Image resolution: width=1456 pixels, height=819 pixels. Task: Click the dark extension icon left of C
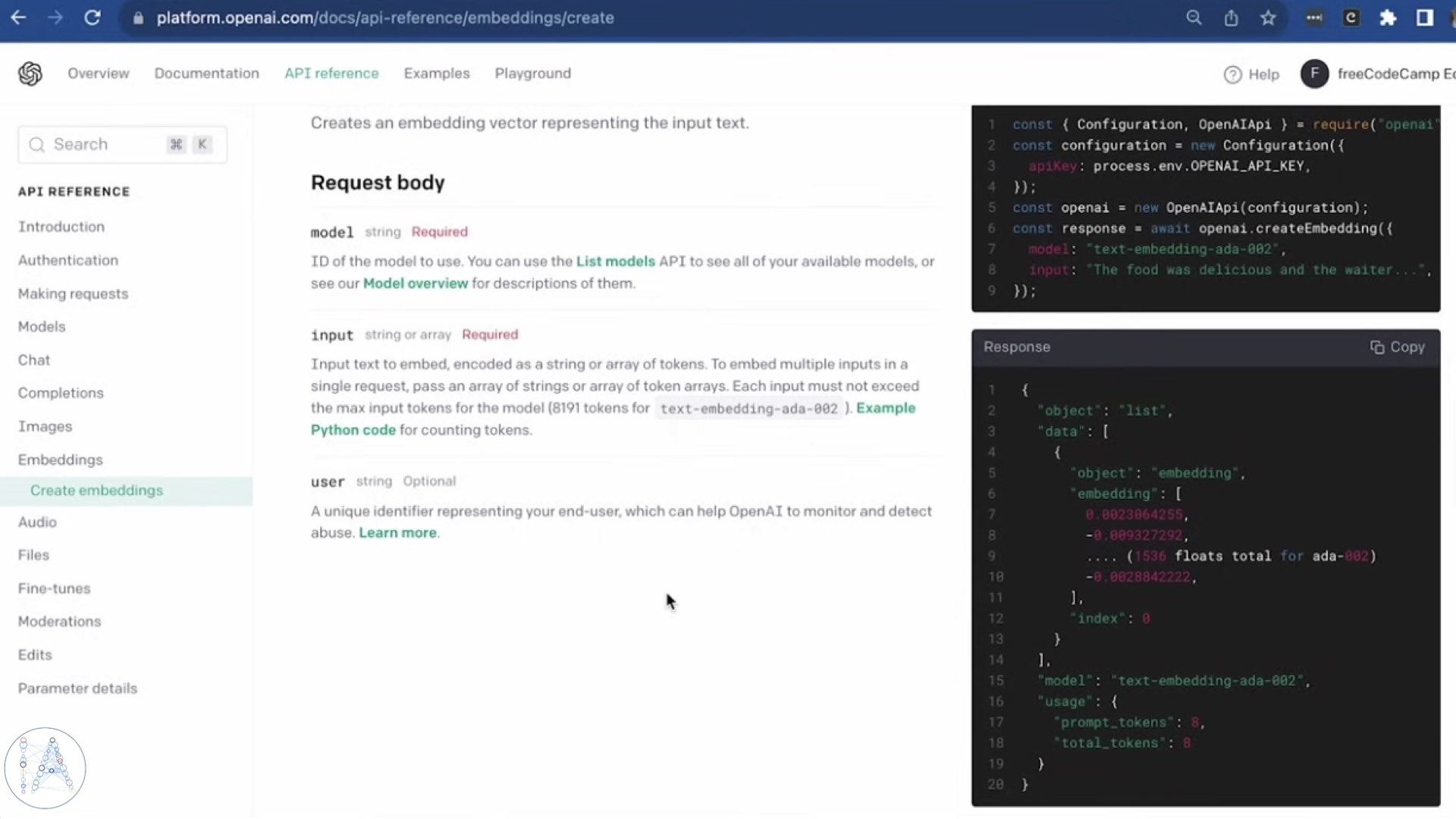tap(1314, 17)
